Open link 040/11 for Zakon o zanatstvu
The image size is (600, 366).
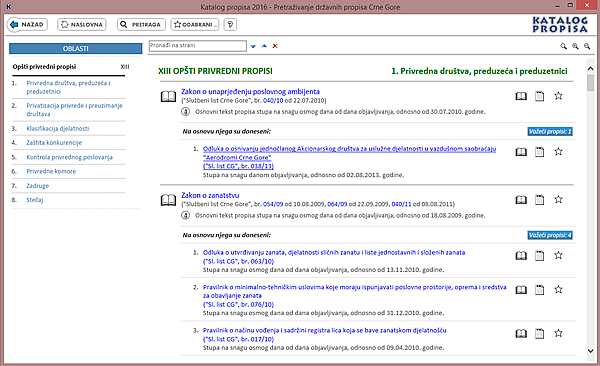pyautogui.click(x=401, y=204)
